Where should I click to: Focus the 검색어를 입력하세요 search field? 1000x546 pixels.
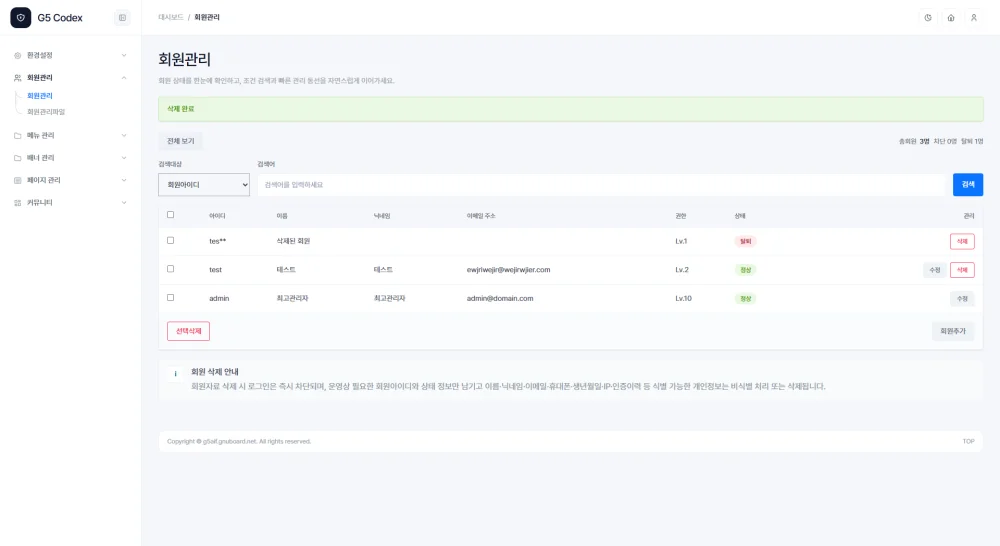pos(601,185)
